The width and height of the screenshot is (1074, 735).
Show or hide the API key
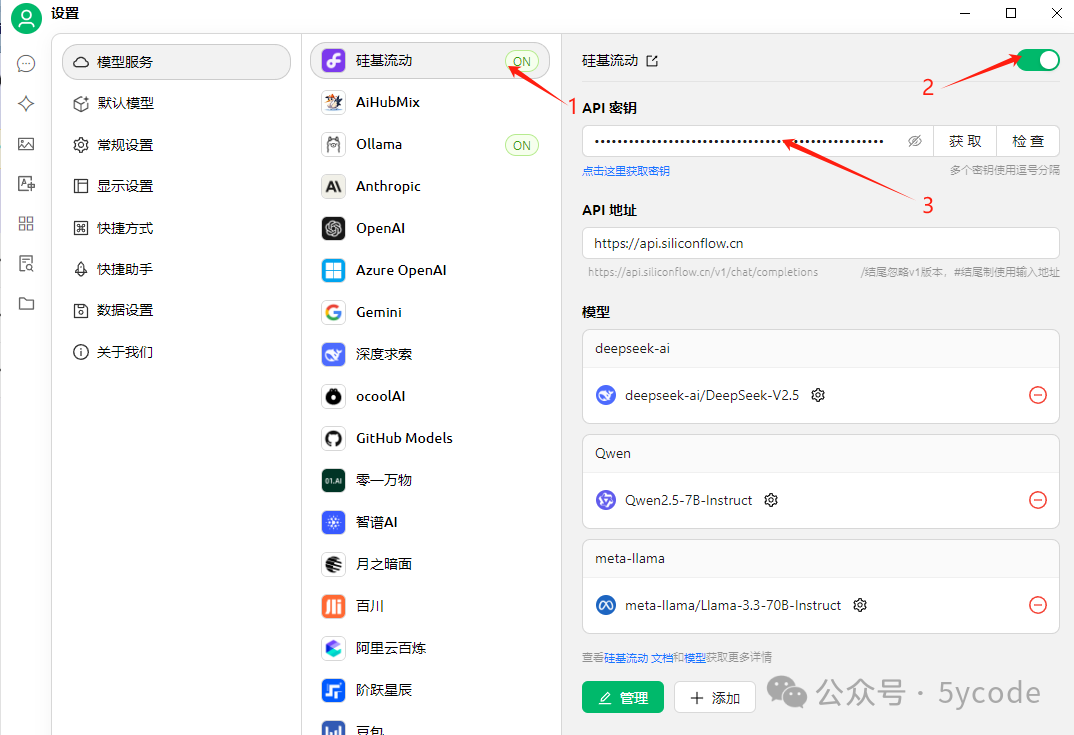[914, 141]
